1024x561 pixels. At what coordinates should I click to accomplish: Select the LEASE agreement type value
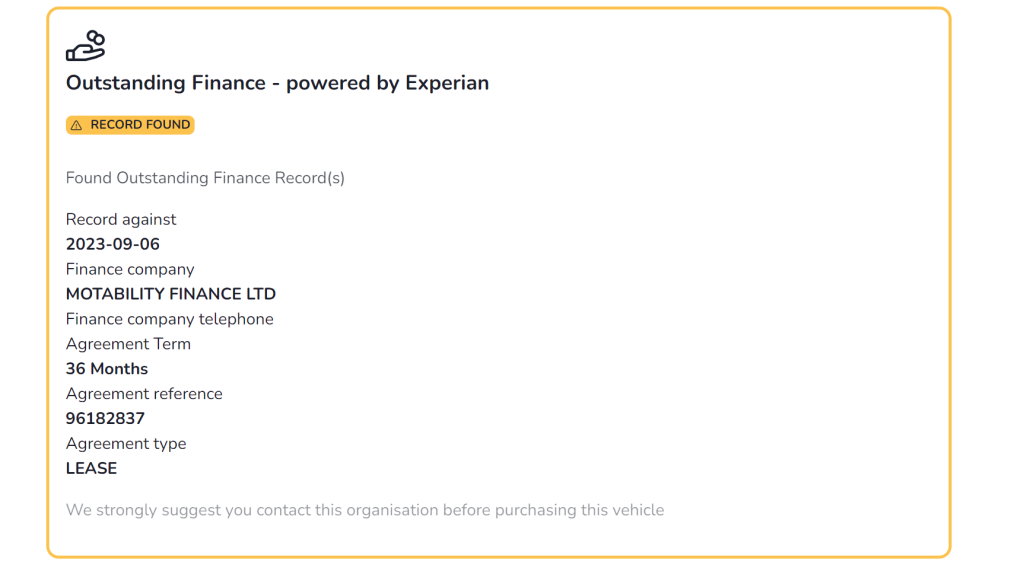[x=91, y=468]
